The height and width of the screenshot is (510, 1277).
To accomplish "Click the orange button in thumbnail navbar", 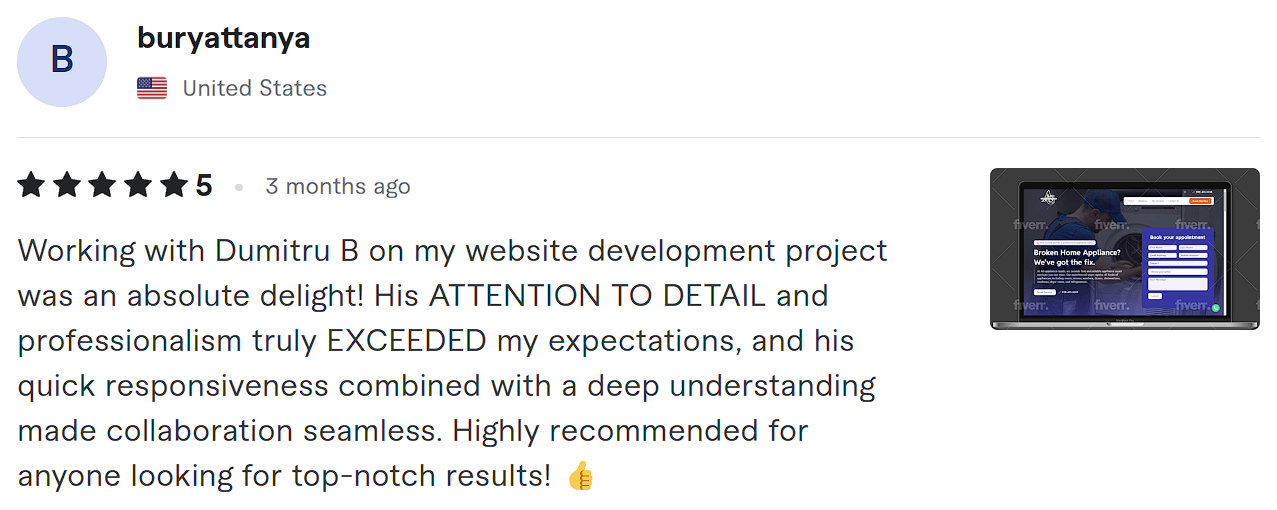I will pos(1200,201).
